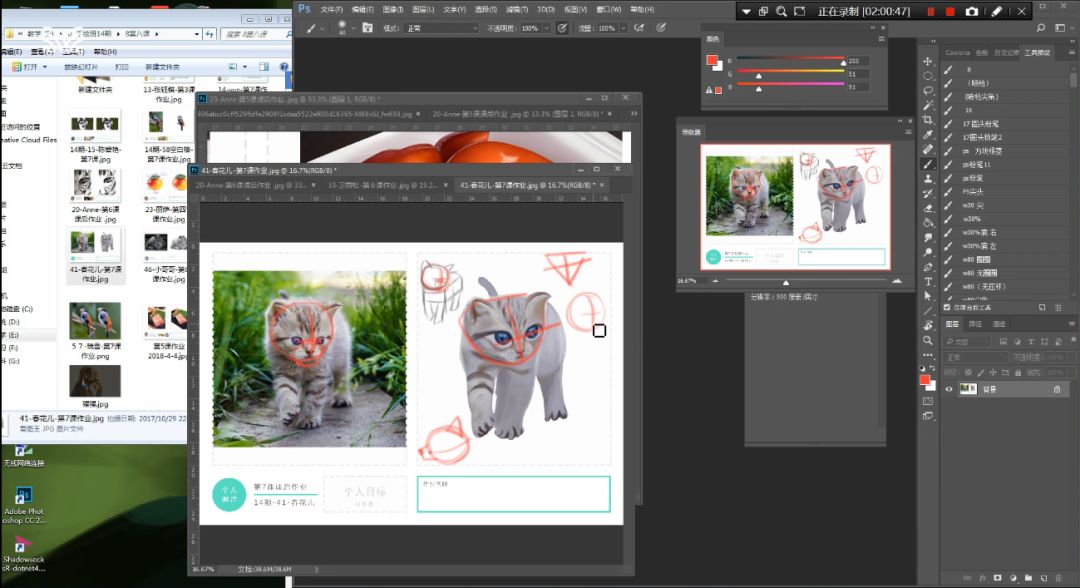Viewport: 1080px width, 588px height.
Task: Toggle airbrush mode in the options bar
Action: click(x=637, y=28)
